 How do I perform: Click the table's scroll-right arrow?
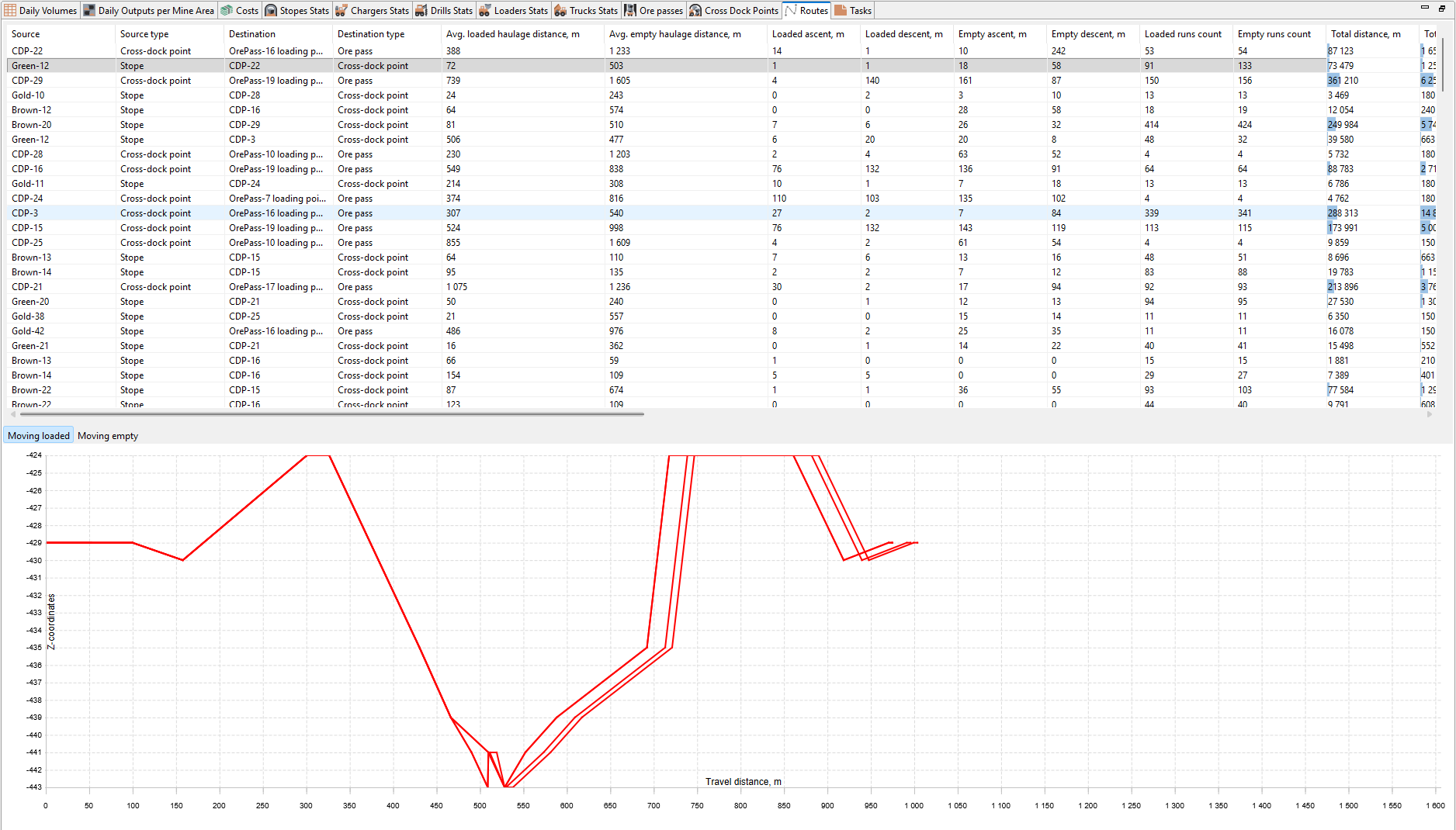coord(1430,414)
